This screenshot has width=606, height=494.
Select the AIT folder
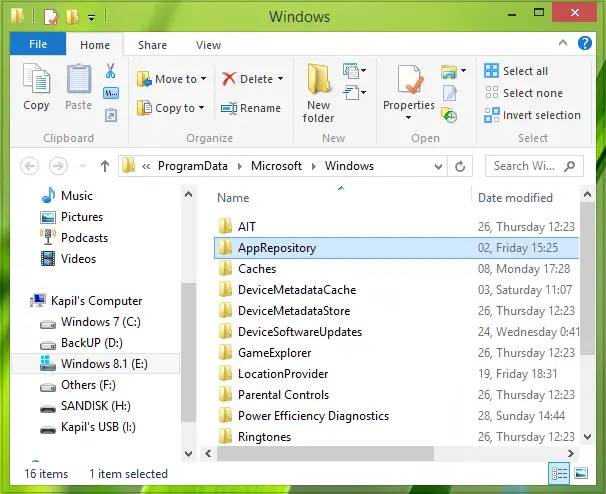click(x=247, y=227)
